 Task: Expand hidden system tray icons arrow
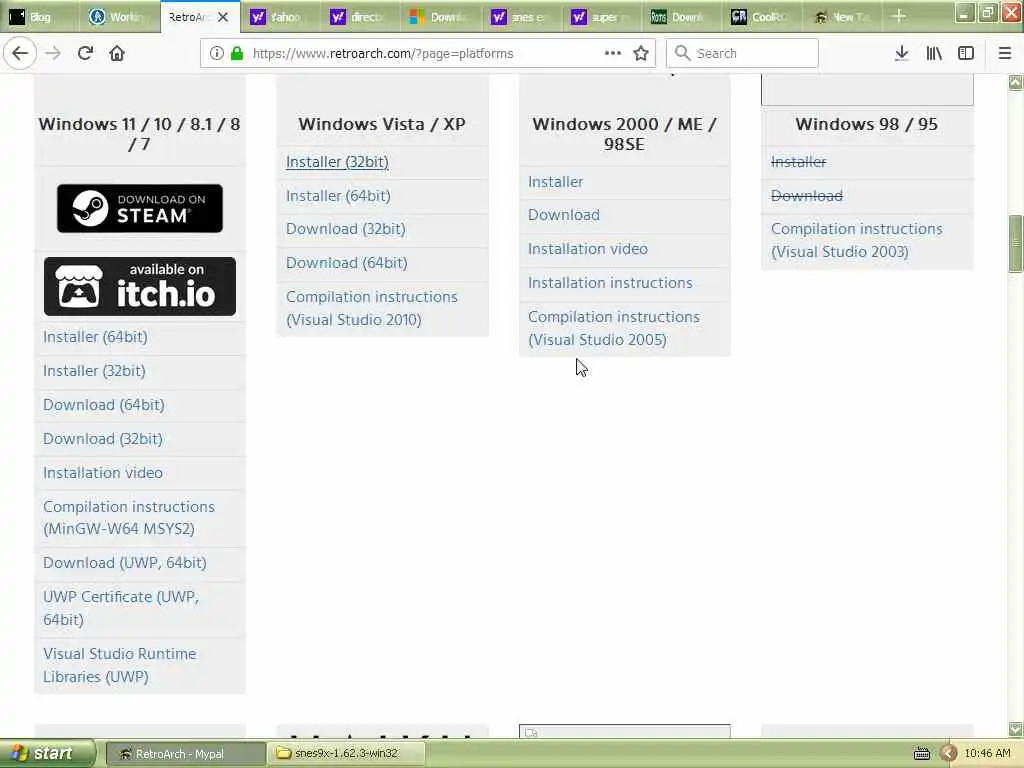click(948, 754)
